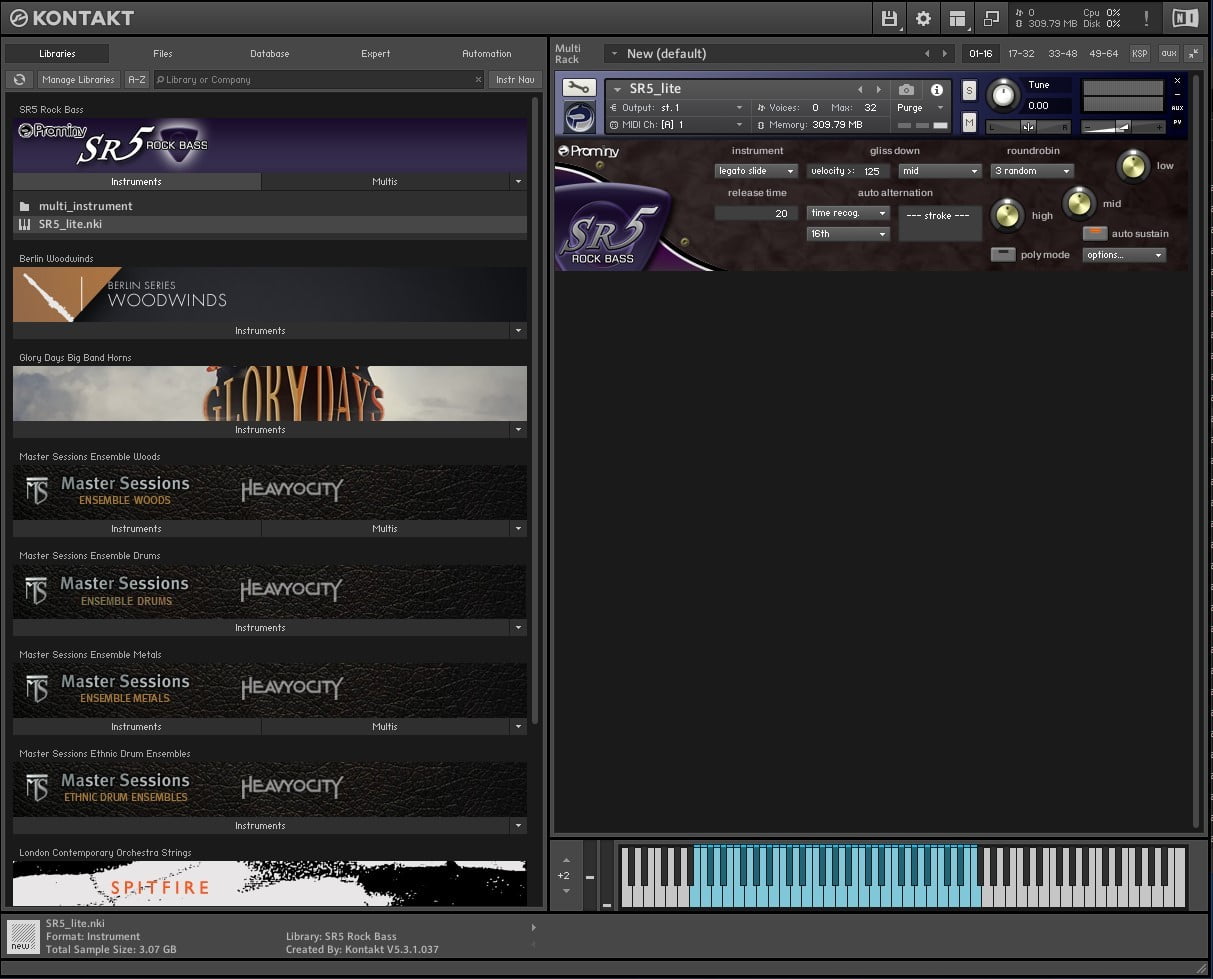1213x979 pixels.
Task: Switch to the Automation tab
Action: tap(487, 54)
